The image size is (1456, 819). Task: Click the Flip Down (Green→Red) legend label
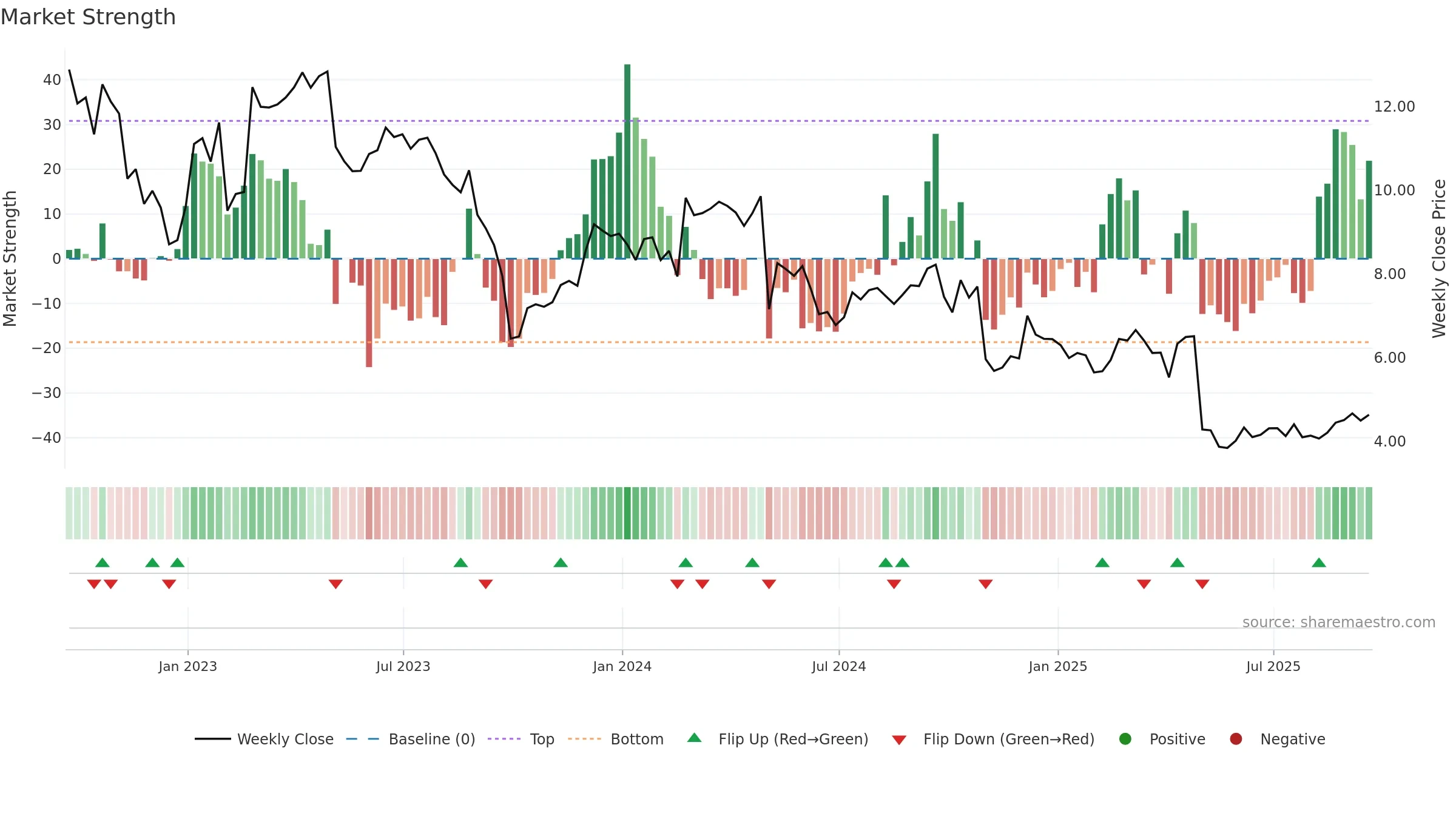tap(1009, 739)
